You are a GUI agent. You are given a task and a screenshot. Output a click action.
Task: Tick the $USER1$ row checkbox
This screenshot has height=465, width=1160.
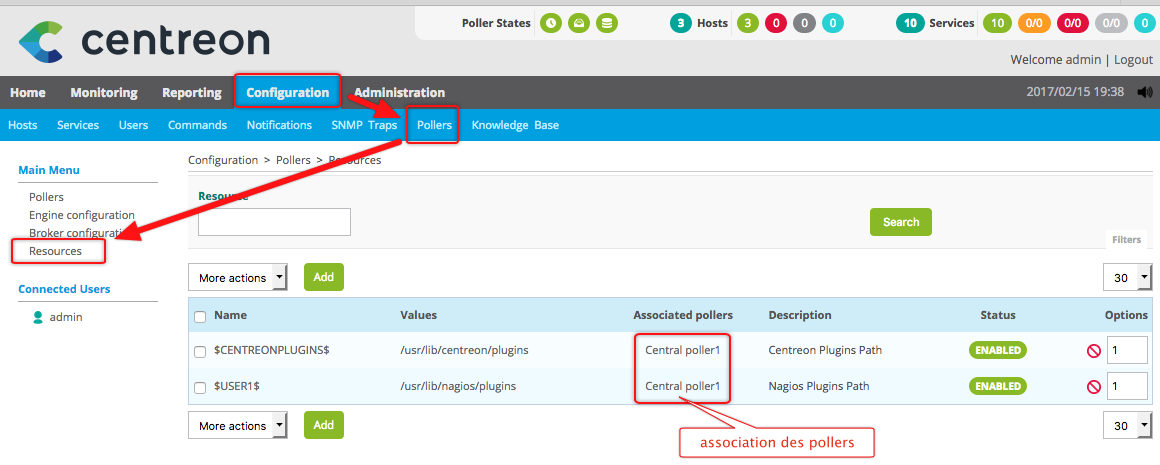tap(200, 386)
